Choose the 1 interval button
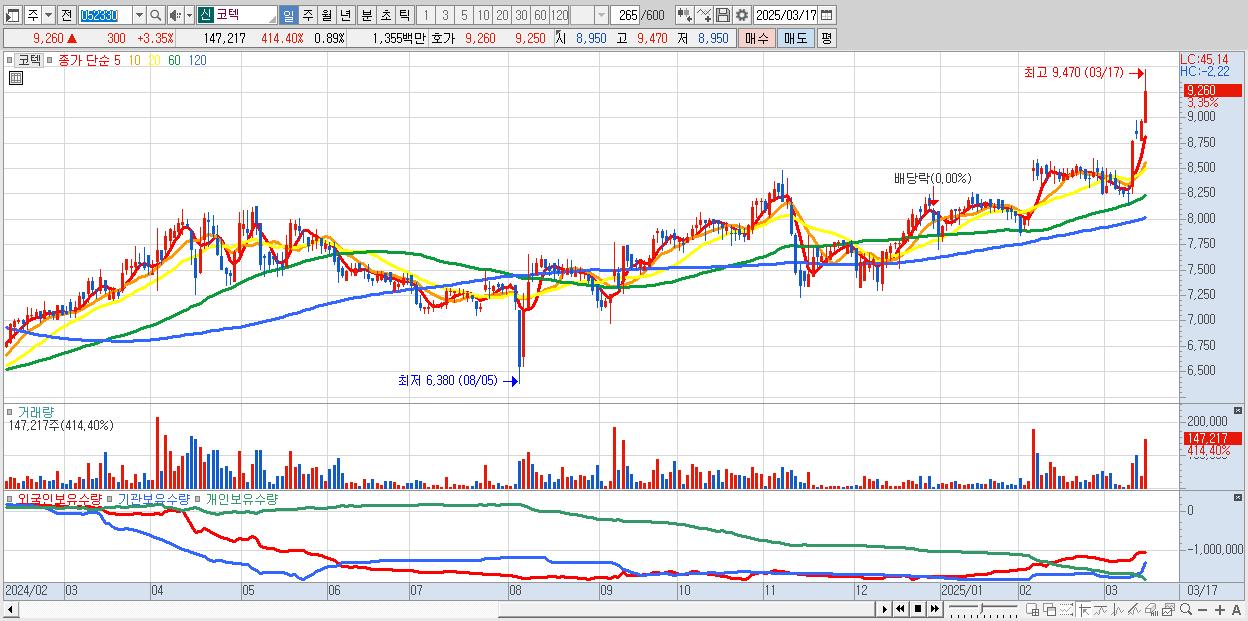The height and width of the screenshot is (621, 1248). 425,15
